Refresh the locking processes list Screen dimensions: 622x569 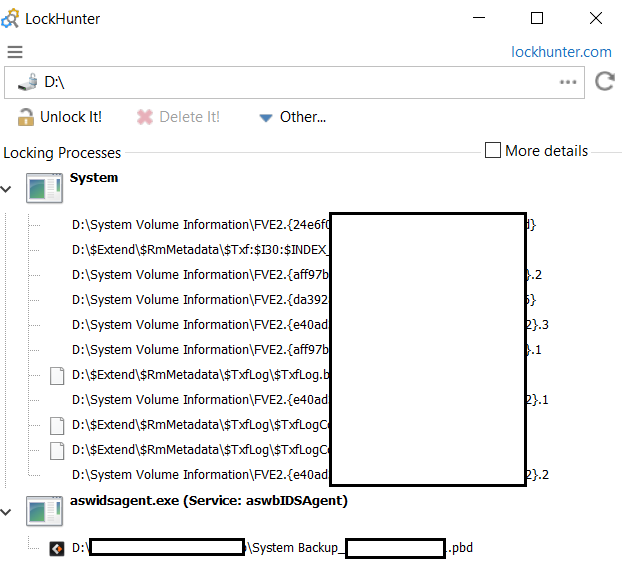pos(605,81)
